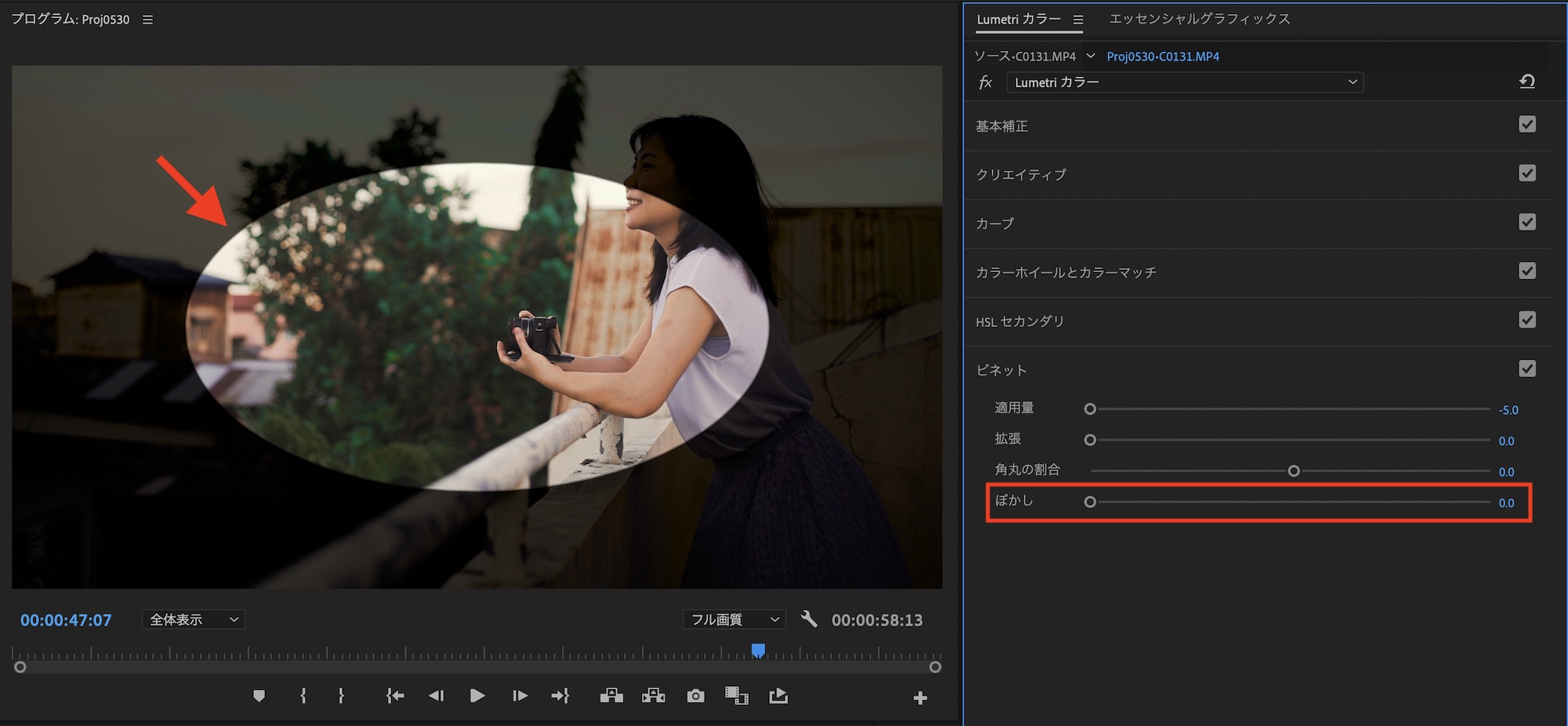Click the Go to In point icon
The image size is (1568, 726).
(395, 695)
